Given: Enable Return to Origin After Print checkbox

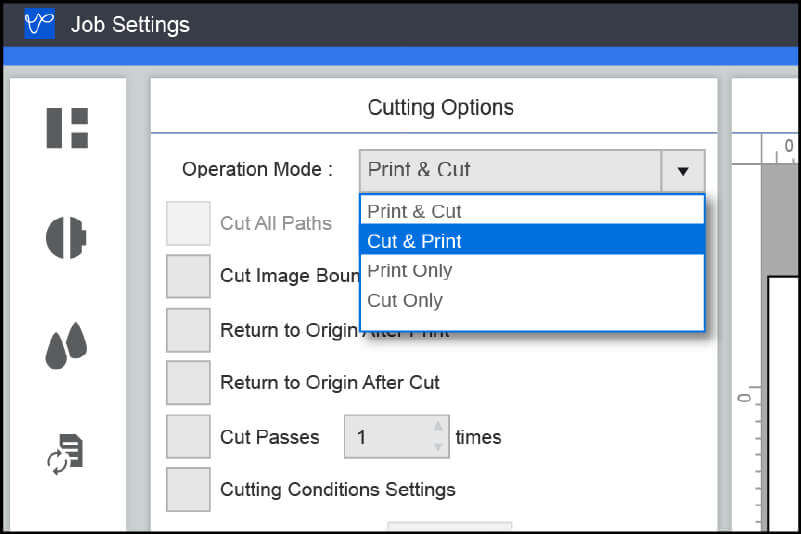Looking at the screenshot, I should pyautogui.click(x=188, y=330).
